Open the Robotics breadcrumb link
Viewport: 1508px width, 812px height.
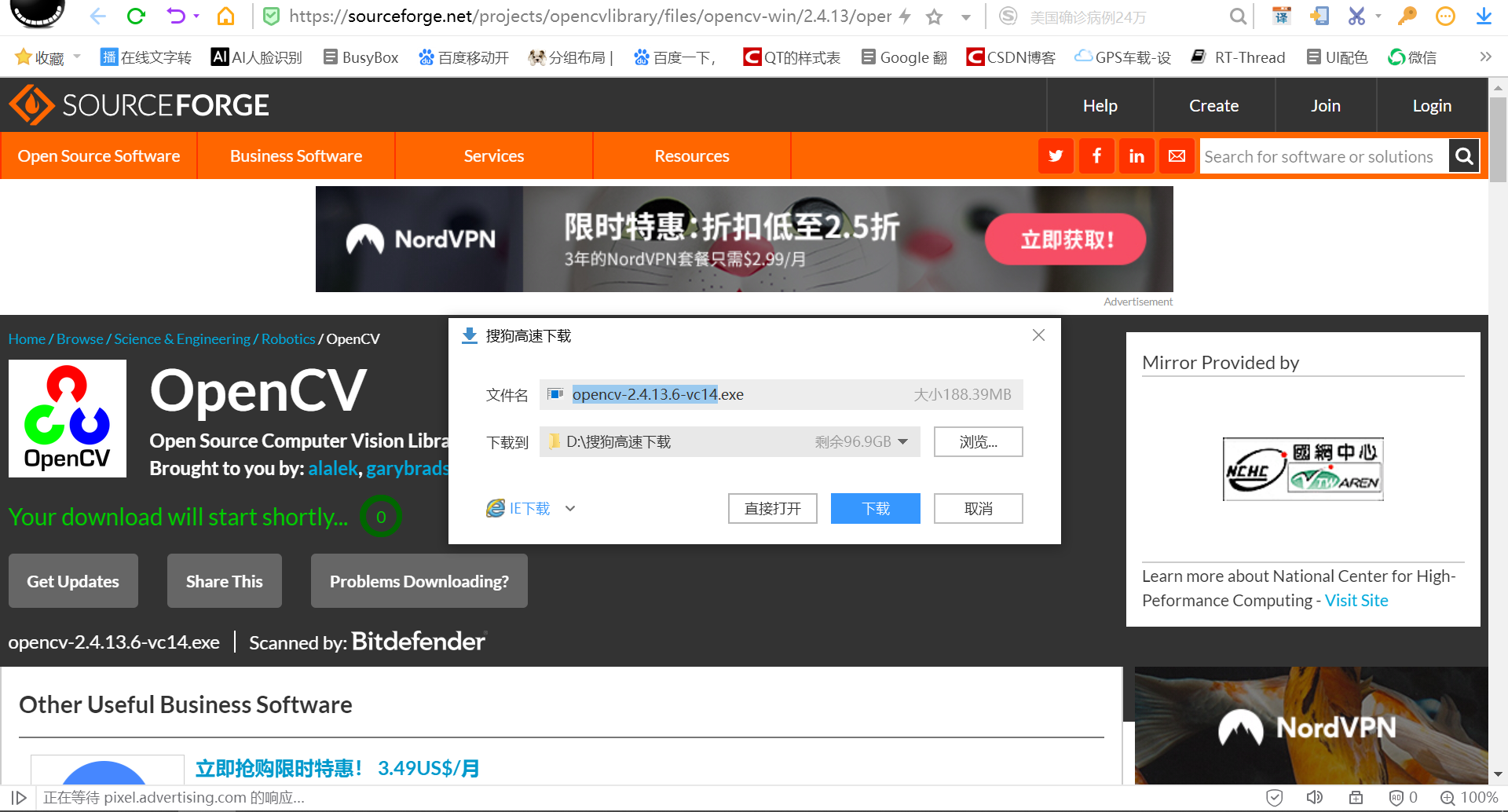point(288,339)
